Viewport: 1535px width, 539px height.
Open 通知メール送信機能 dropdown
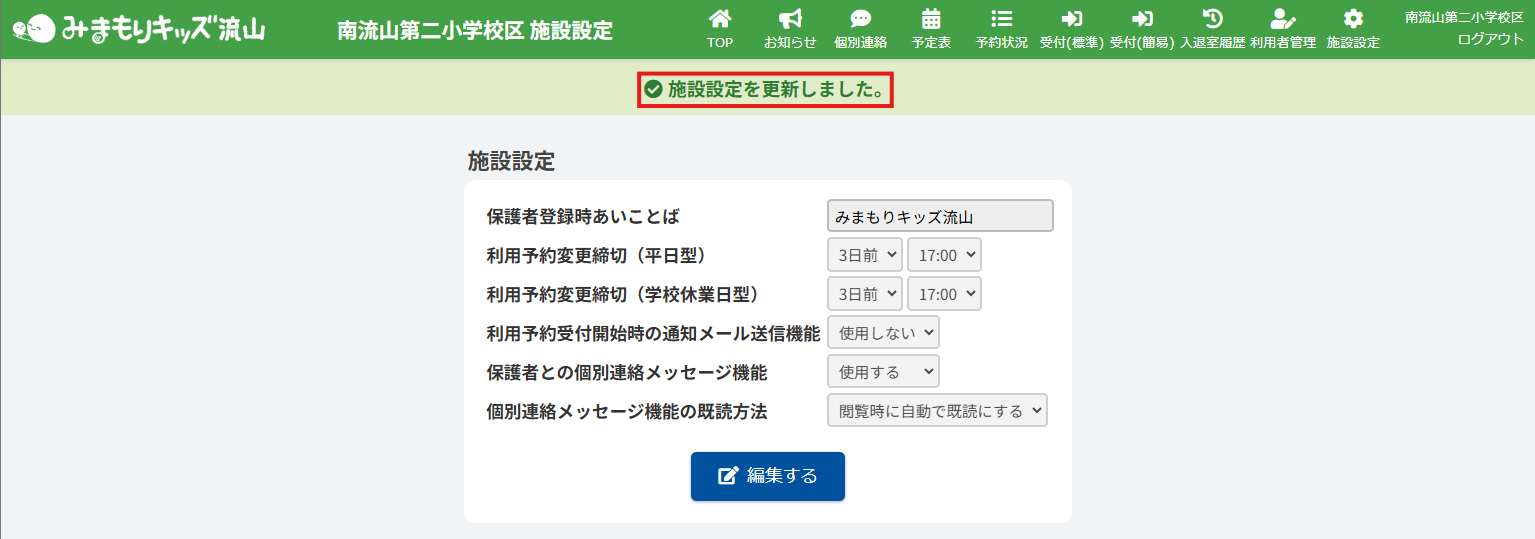click(x=883, y=333)
